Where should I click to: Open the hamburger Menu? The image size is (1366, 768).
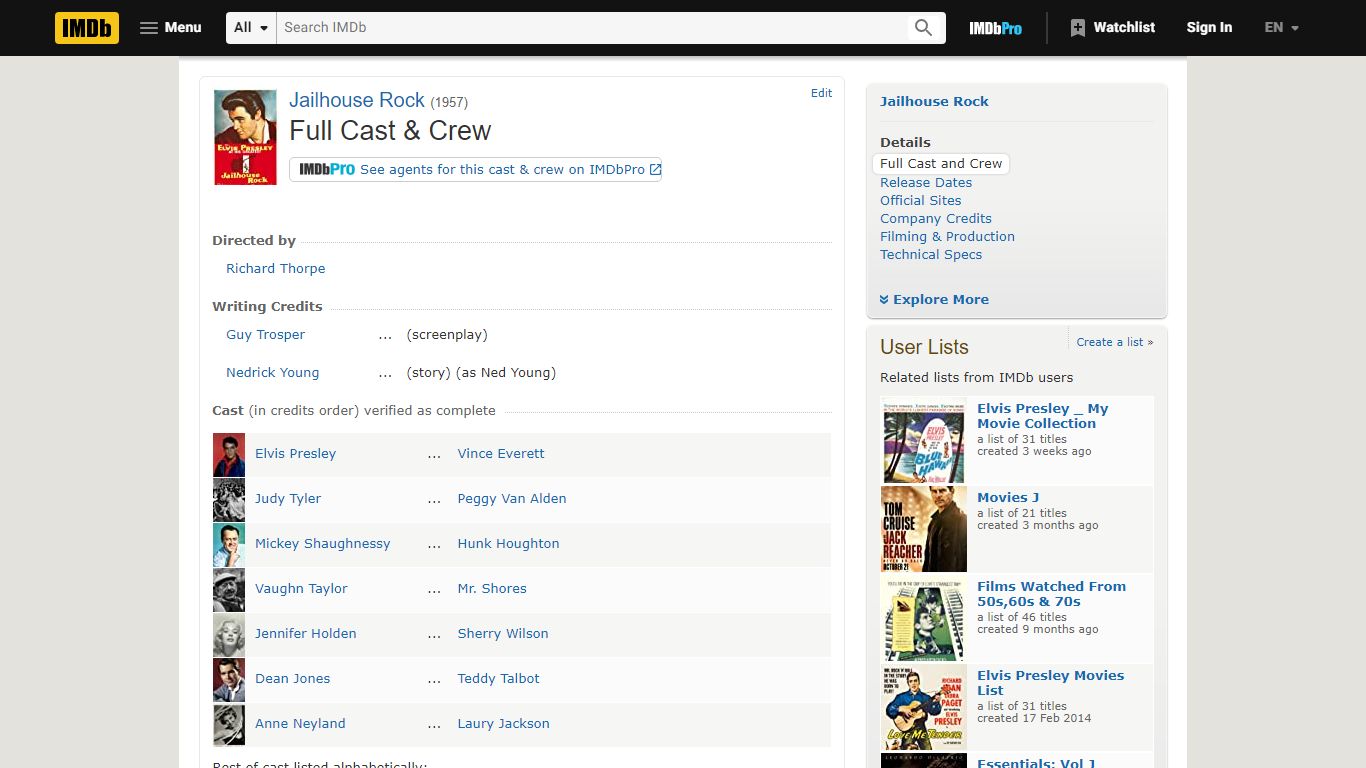click(x=171, y=28)
